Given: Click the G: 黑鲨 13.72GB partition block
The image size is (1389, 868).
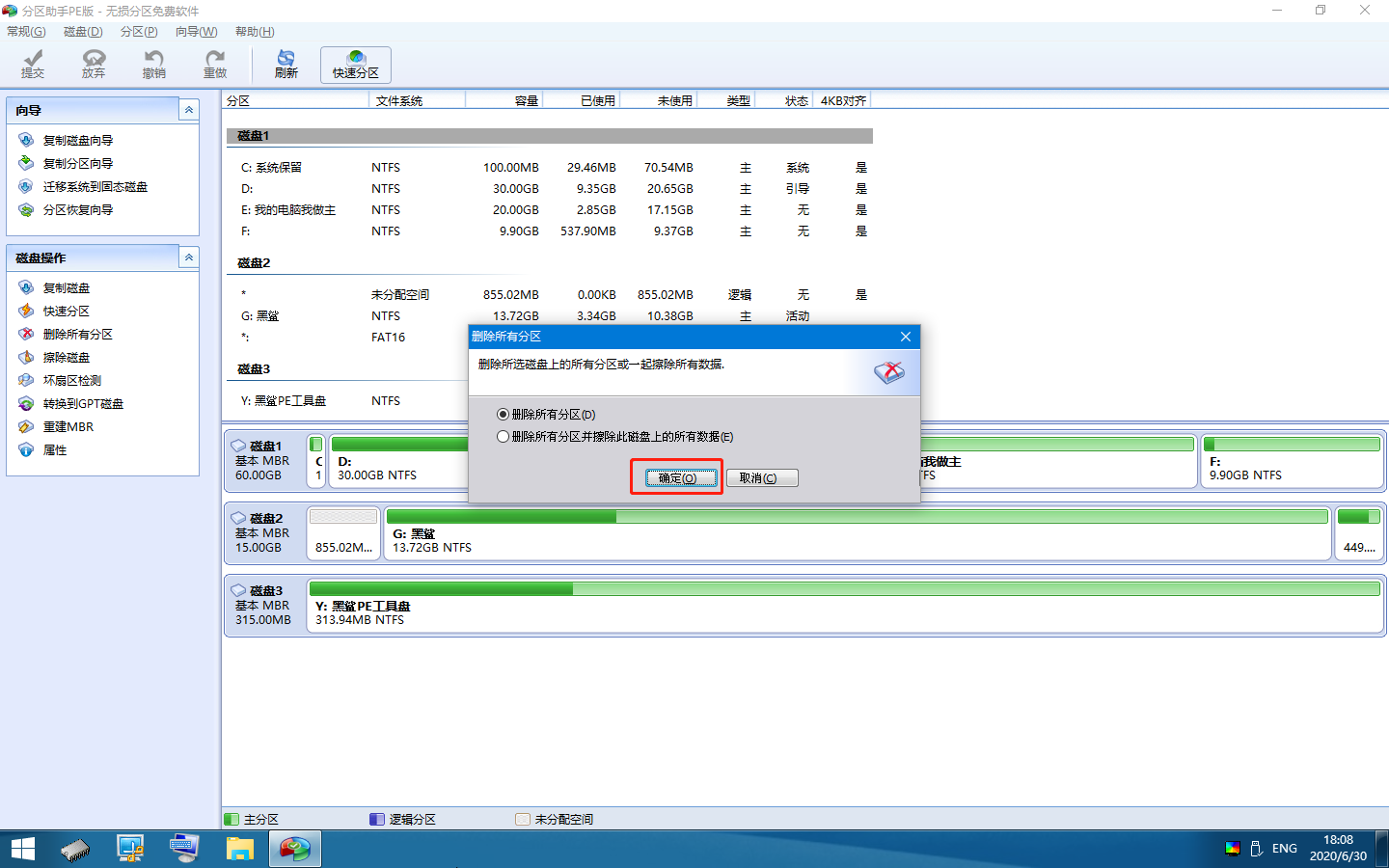Looking at the screenshot, I should (857, 533).
